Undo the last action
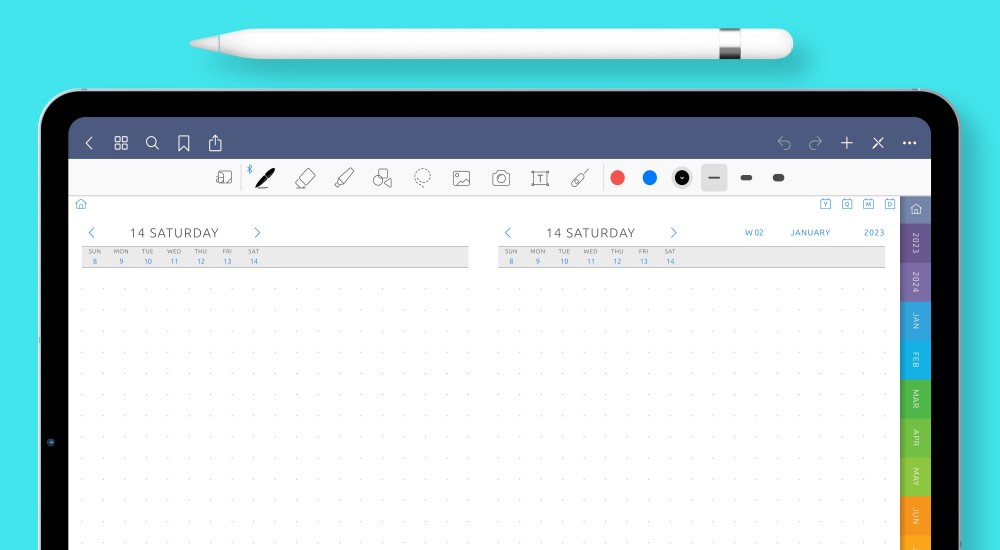 point(784,143)
